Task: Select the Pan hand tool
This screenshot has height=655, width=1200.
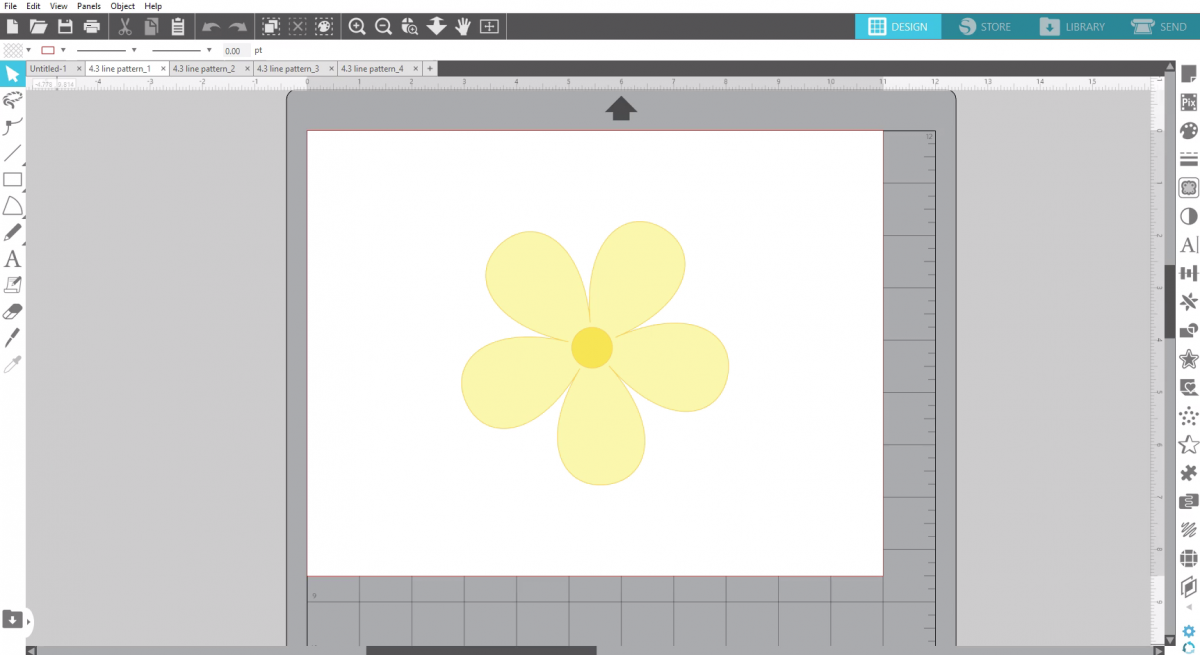Action: 463,27
